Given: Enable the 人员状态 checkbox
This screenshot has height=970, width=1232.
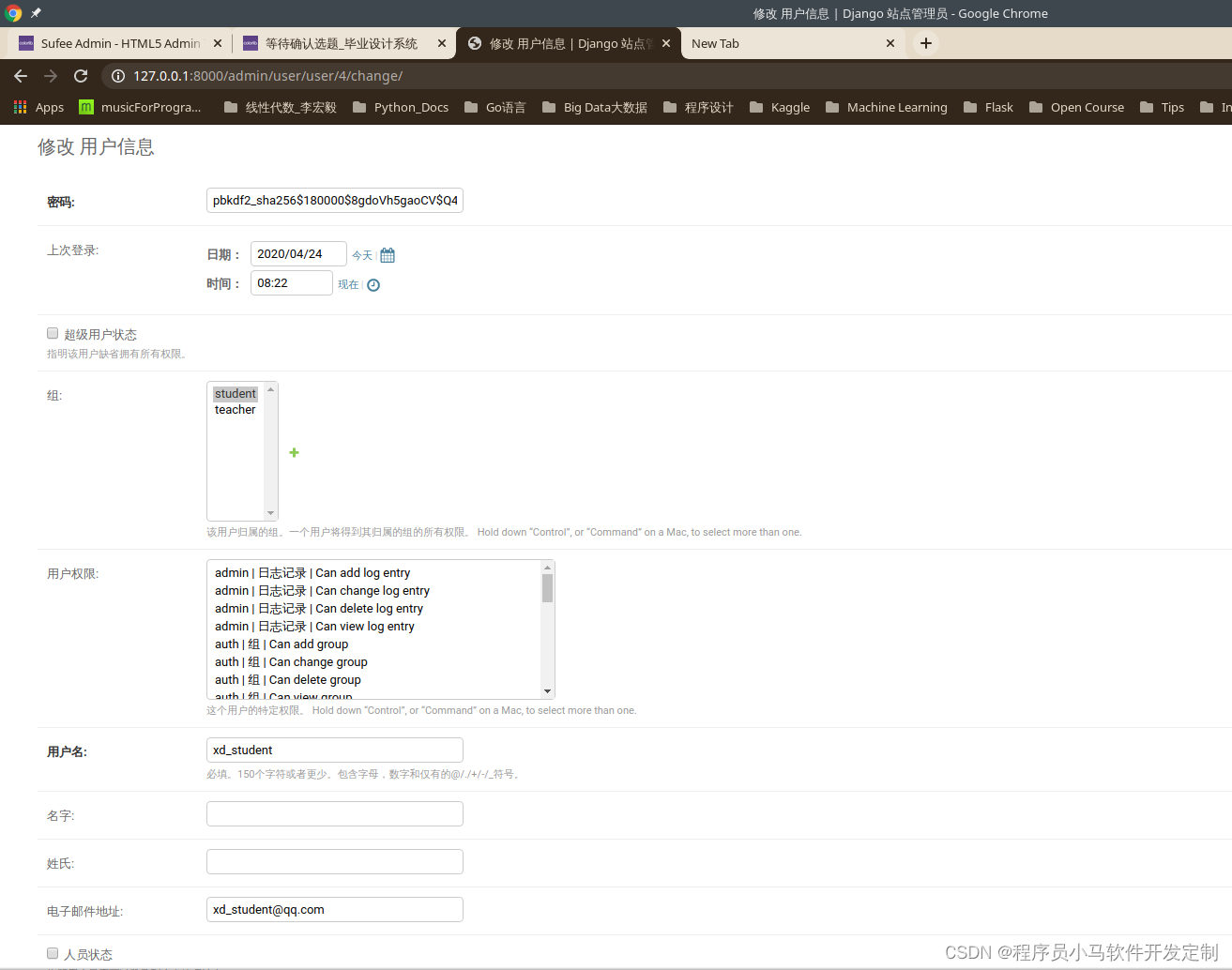Looking at the screenshot, I should 53,953.
